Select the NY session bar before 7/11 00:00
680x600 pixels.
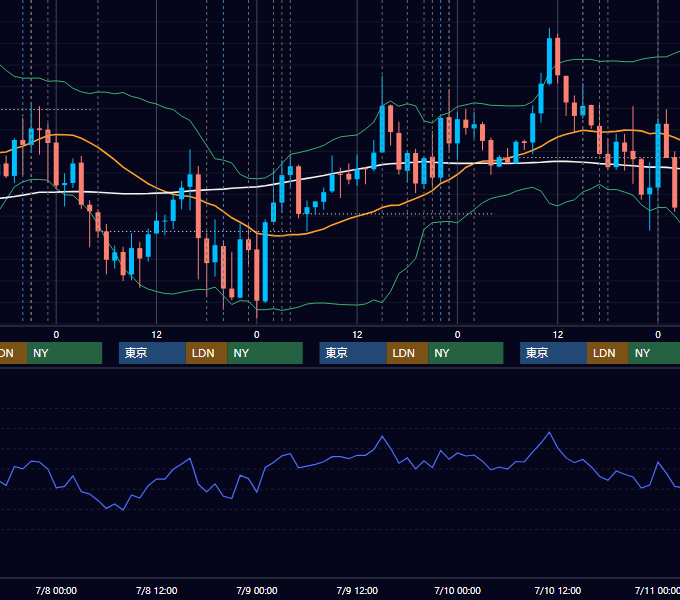point(654,353)
